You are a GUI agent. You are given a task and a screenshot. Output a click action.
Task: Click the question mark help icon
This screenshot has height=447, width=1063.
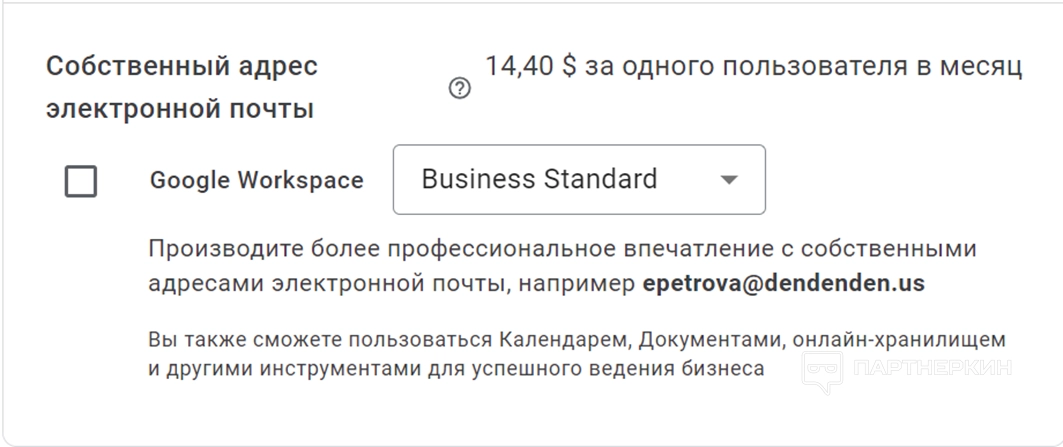click(459, 89)
